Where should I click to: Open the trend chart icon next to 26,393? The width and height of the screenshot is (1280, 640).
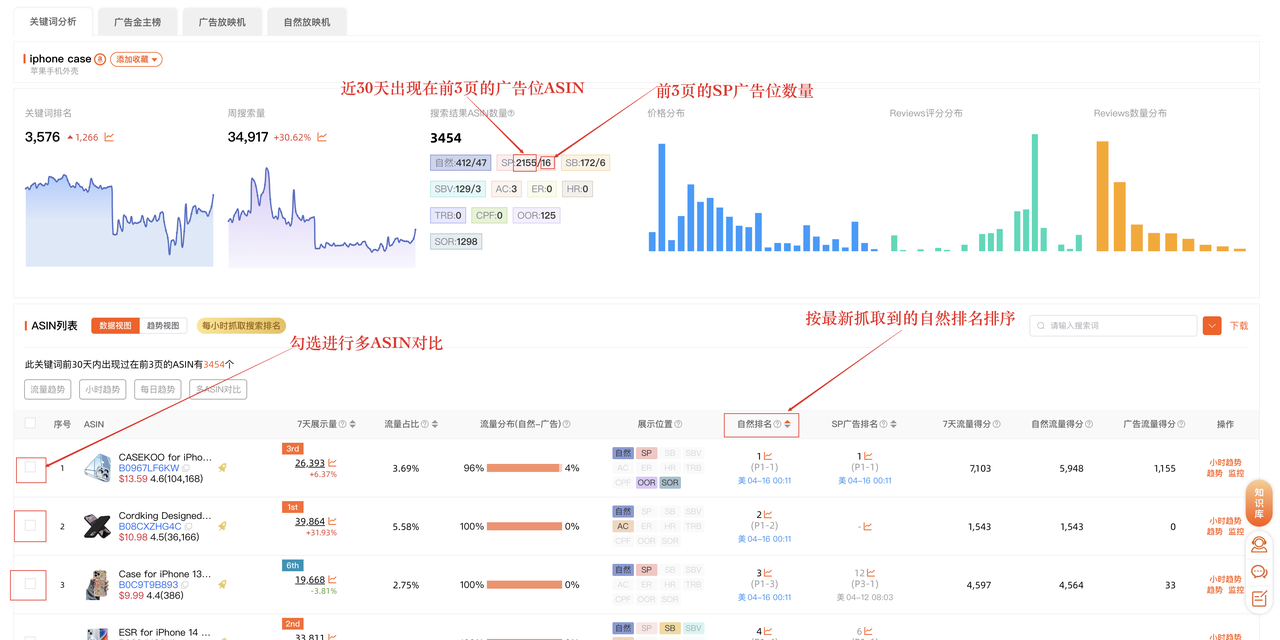coord(332,463)
